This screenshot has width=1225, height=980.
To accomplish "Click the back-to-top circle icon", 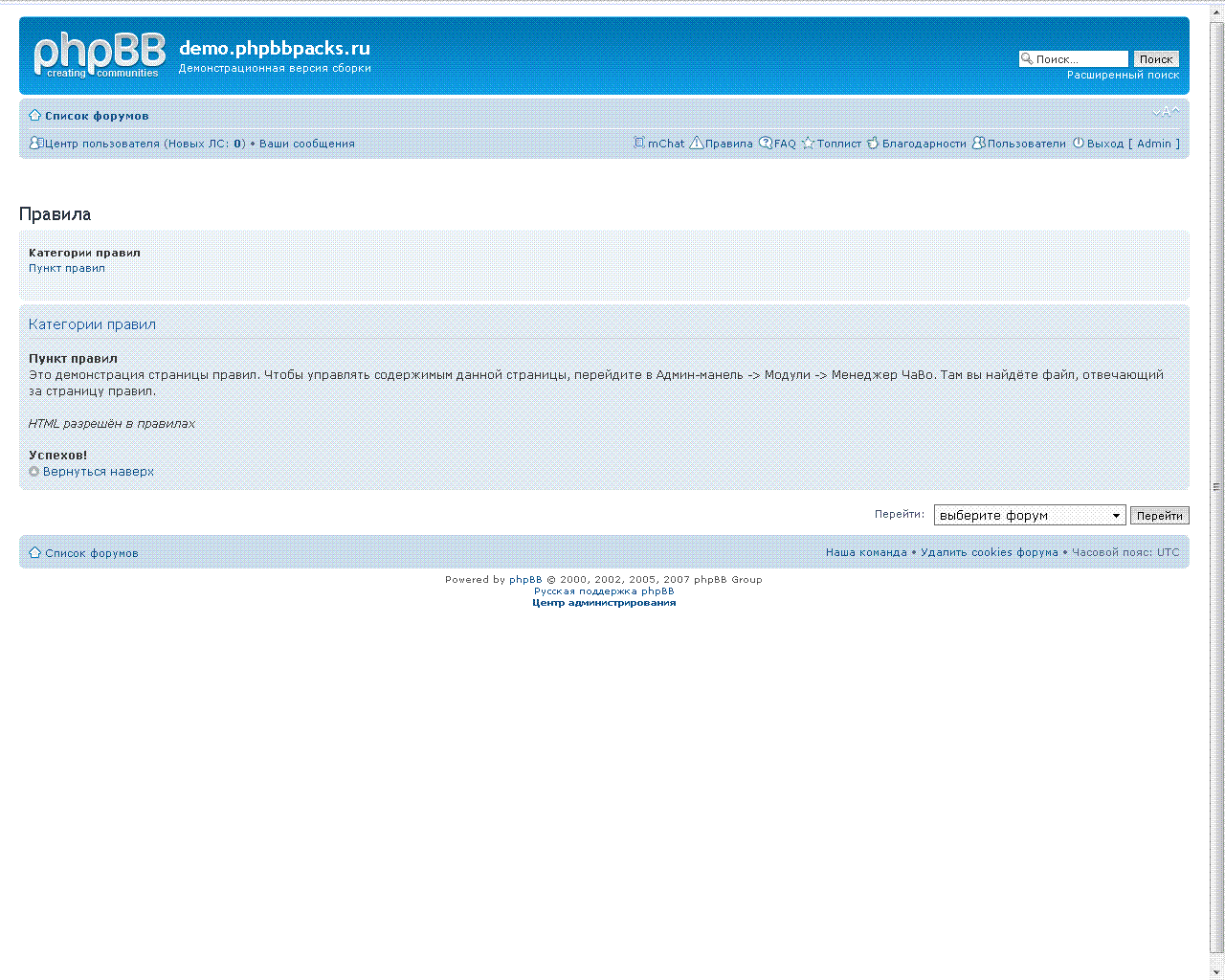I will click(34, 472).
